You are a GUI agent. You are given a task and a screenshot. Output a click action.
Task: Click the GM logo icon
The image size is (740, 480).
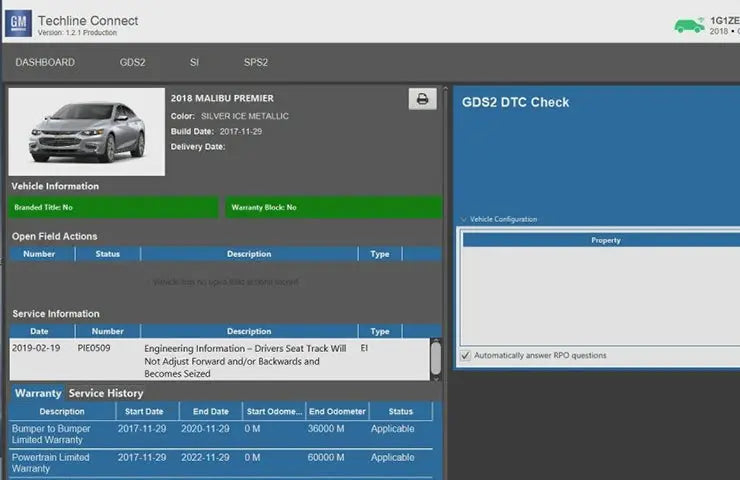point(18,22)
